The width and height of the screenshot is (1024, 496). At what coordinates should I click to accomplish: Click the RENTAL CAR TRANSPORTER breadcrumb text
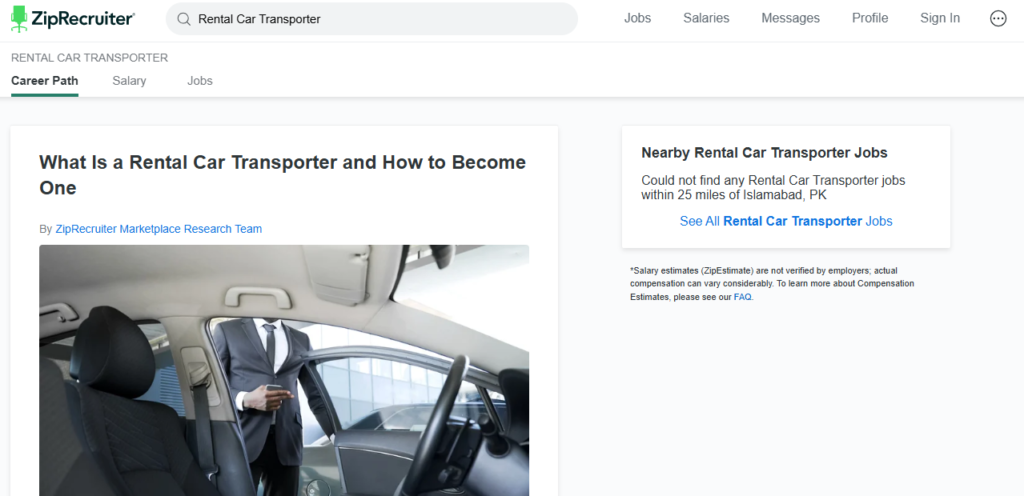[x=89, y=57]
